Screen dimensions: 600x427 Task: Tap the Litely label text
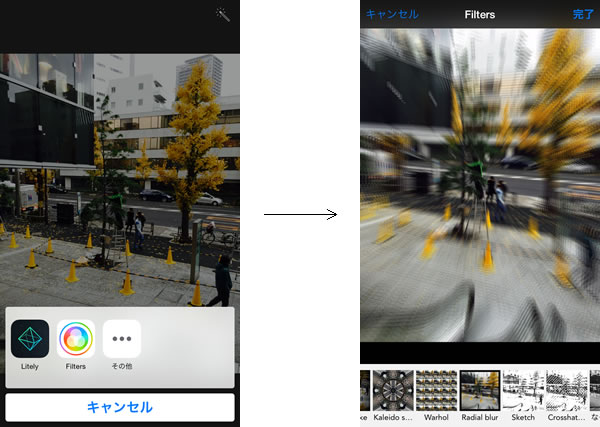30,366
